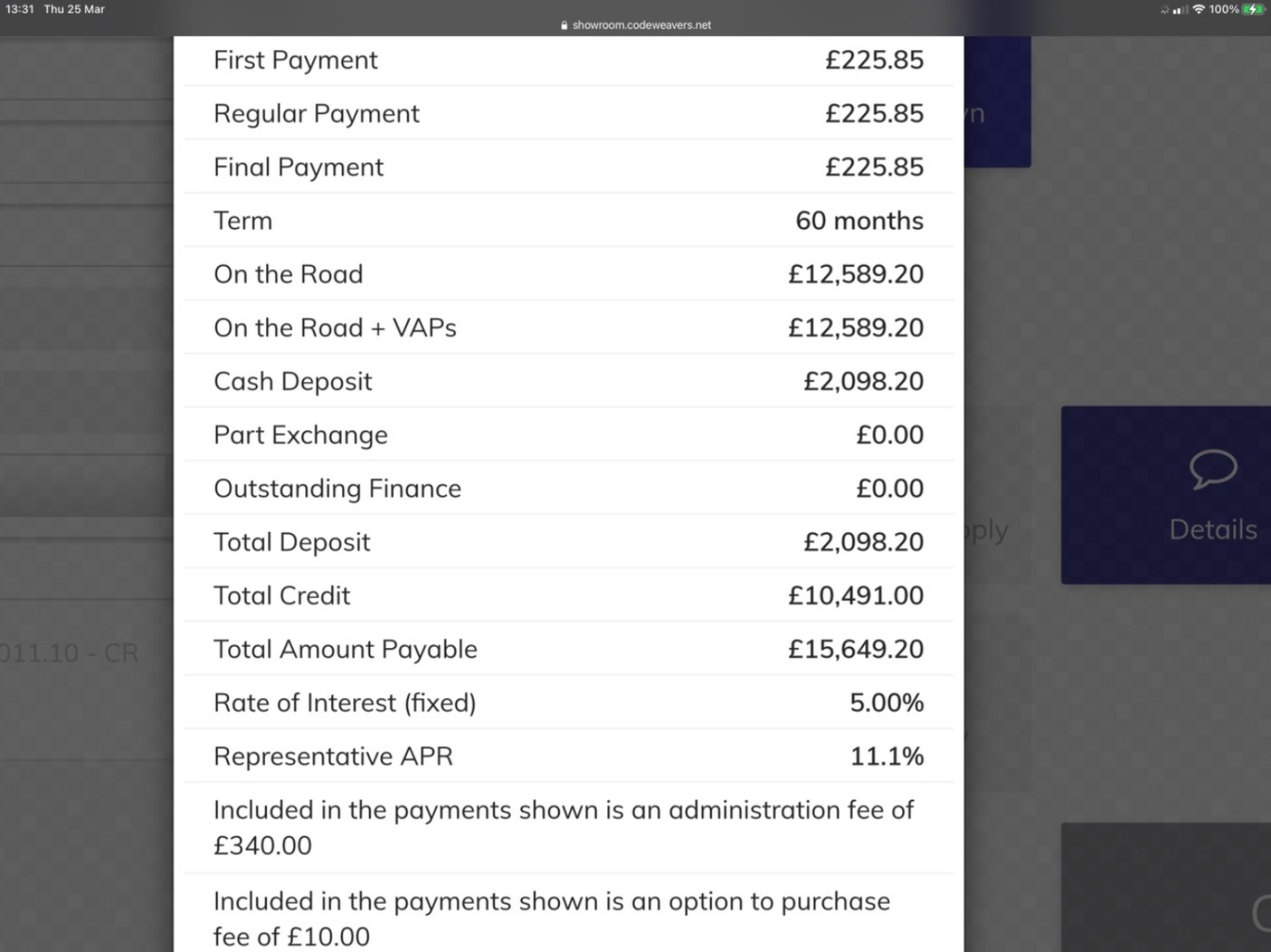Click the battery charging icon
Viewport: 1271px width, 952px height.
point(1254,9)
